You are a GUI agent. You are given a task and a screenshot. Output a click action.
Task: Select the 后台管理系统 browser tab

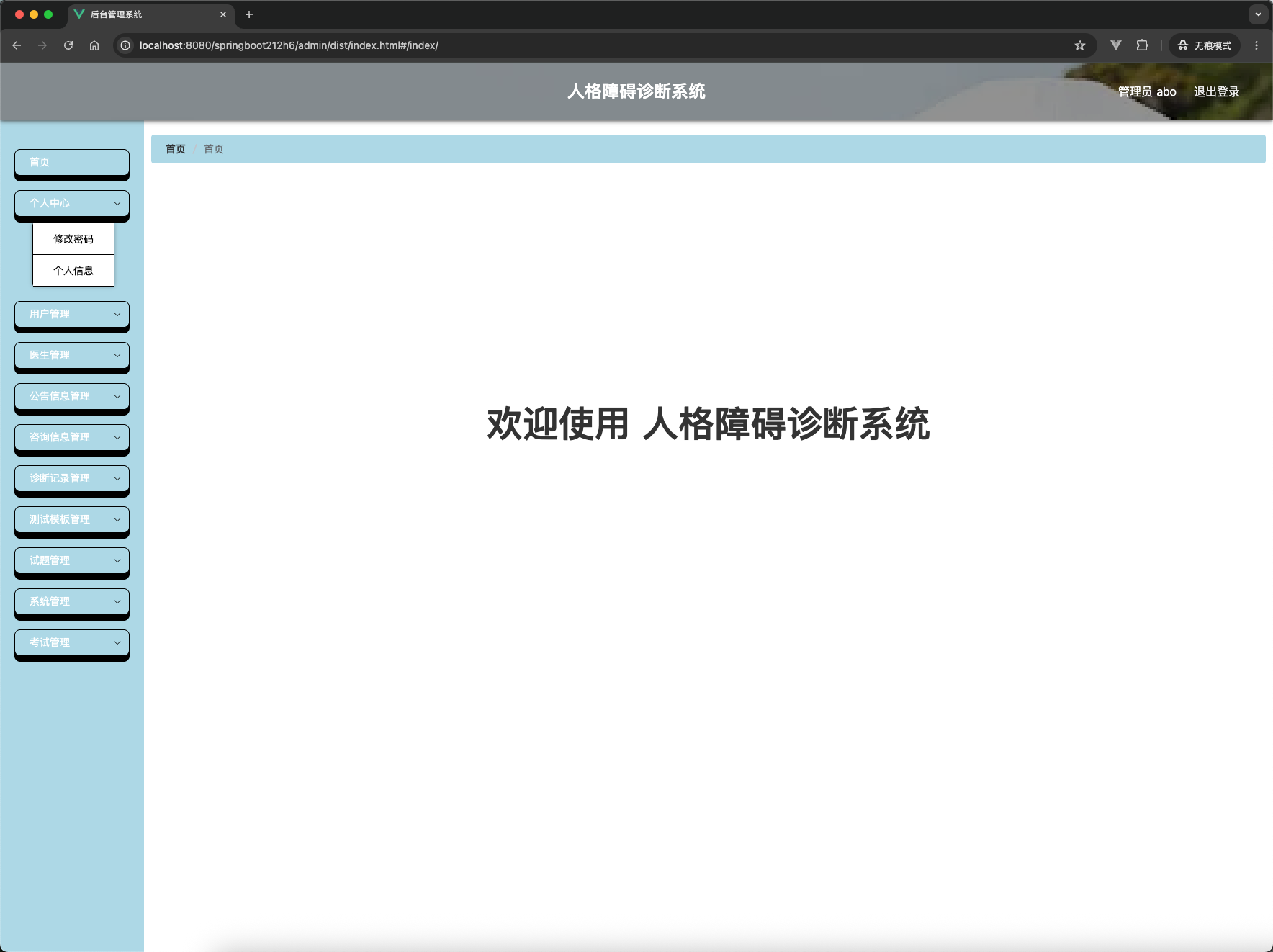pyautogui.click(x=151, y=14)
